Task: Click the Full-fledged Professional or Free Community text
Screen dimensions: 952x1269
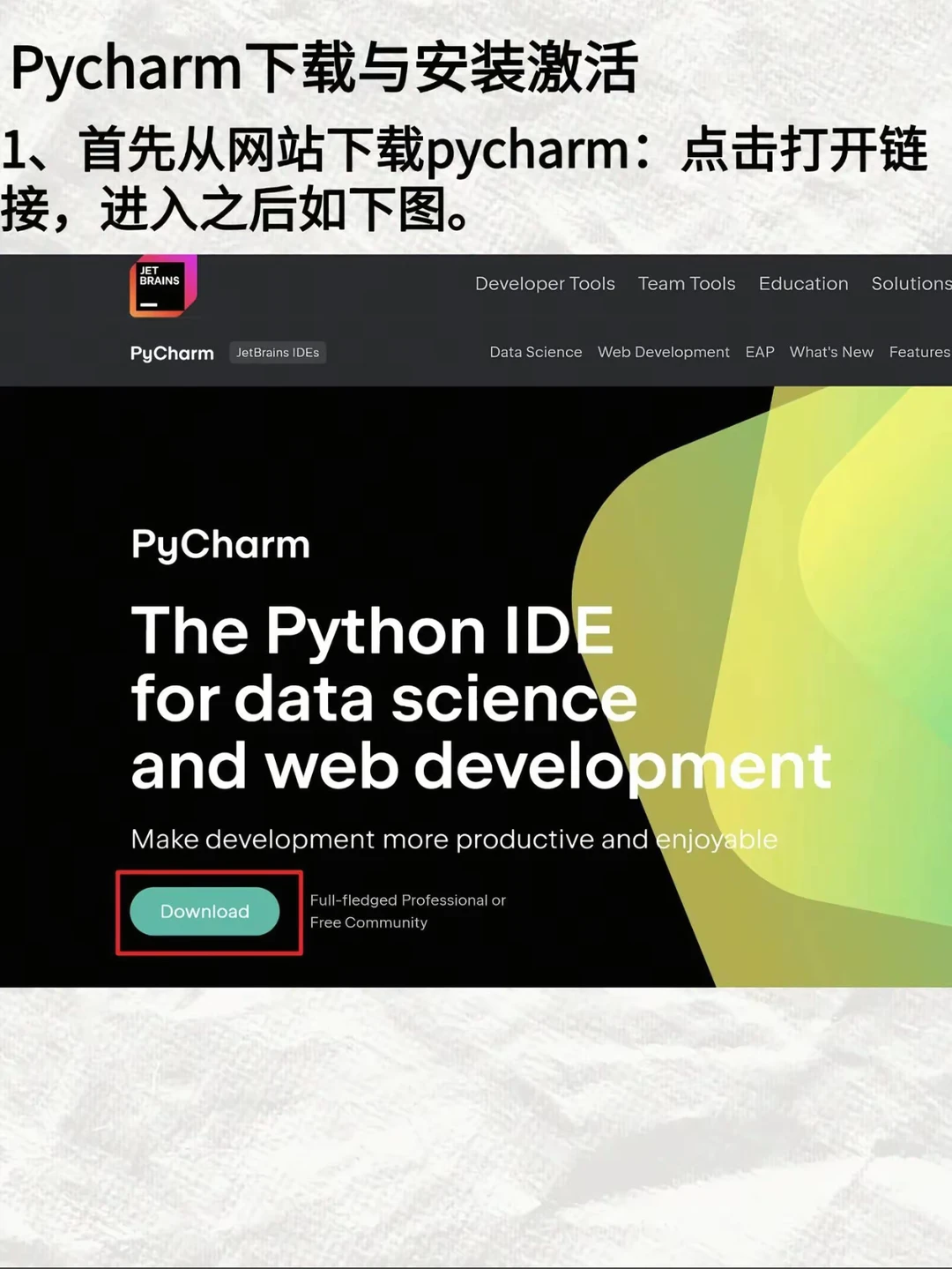Action: (407, 911)
